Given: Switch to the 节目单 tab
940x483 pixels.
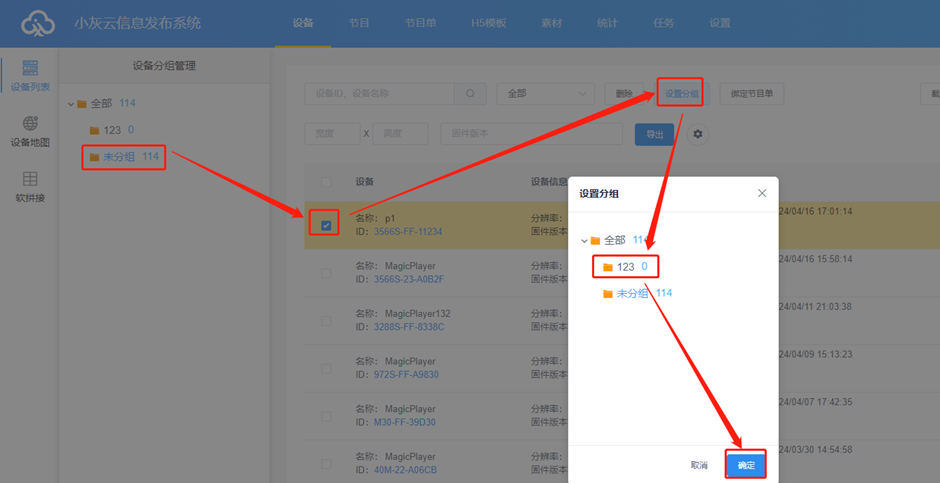Looking at the screenshot, I should 420,23.
